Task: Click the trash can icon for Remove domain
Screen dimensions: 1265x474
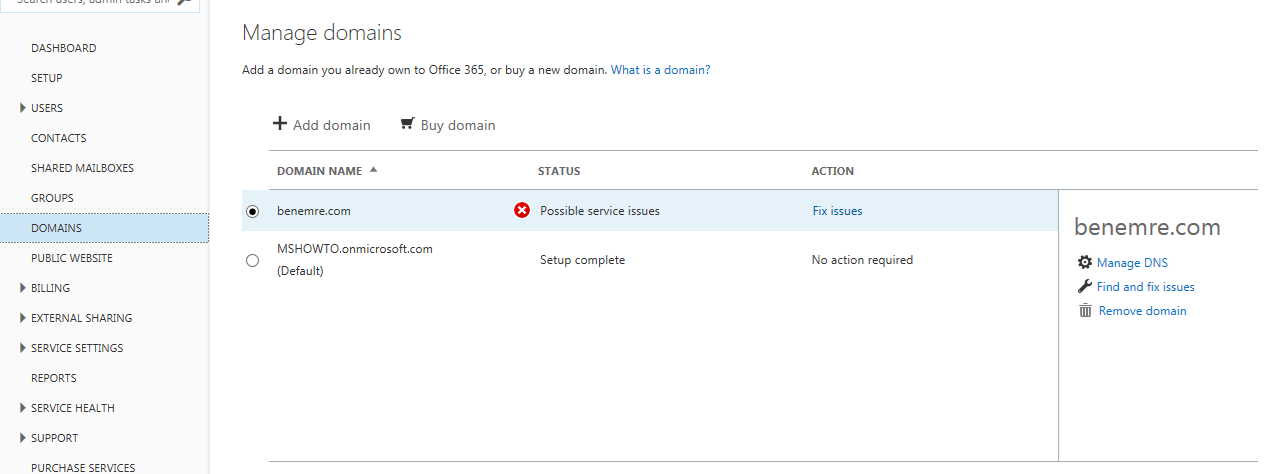Action: click(x=1085, y=310)
